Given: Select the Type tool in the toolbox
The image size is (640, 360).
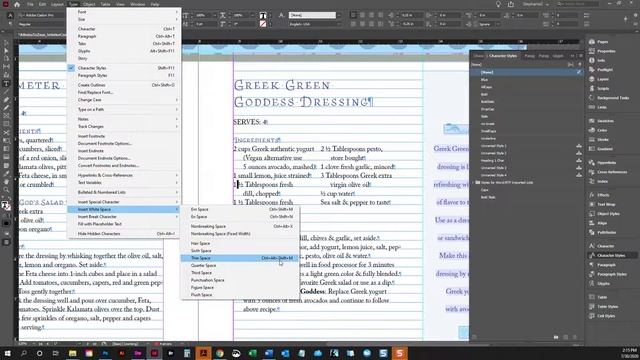Looking at the screenshot, I should [6, 83].
